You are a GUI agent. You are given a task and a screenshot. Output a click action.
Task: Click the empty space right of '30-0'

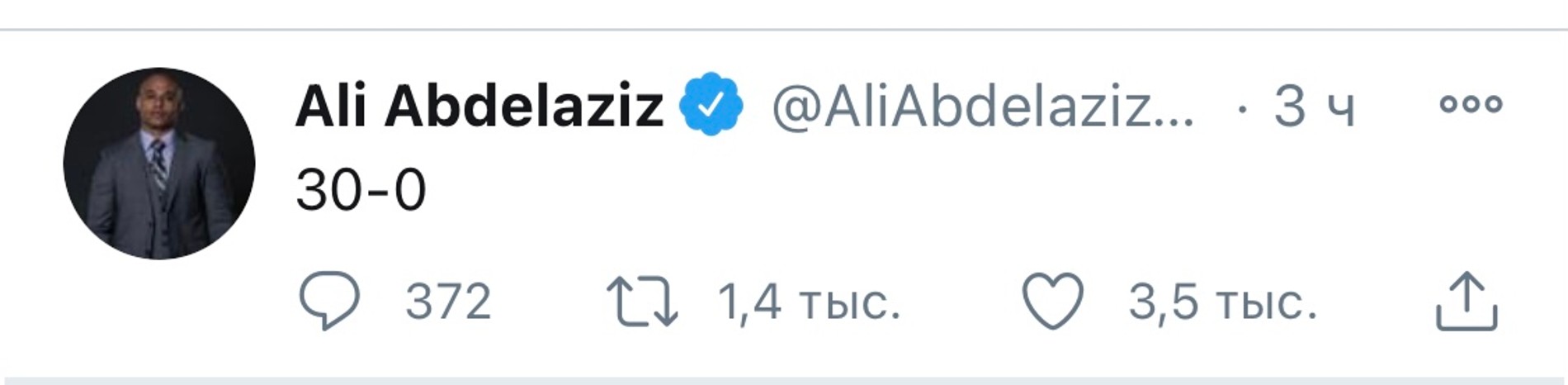click(x=825, y=190)
